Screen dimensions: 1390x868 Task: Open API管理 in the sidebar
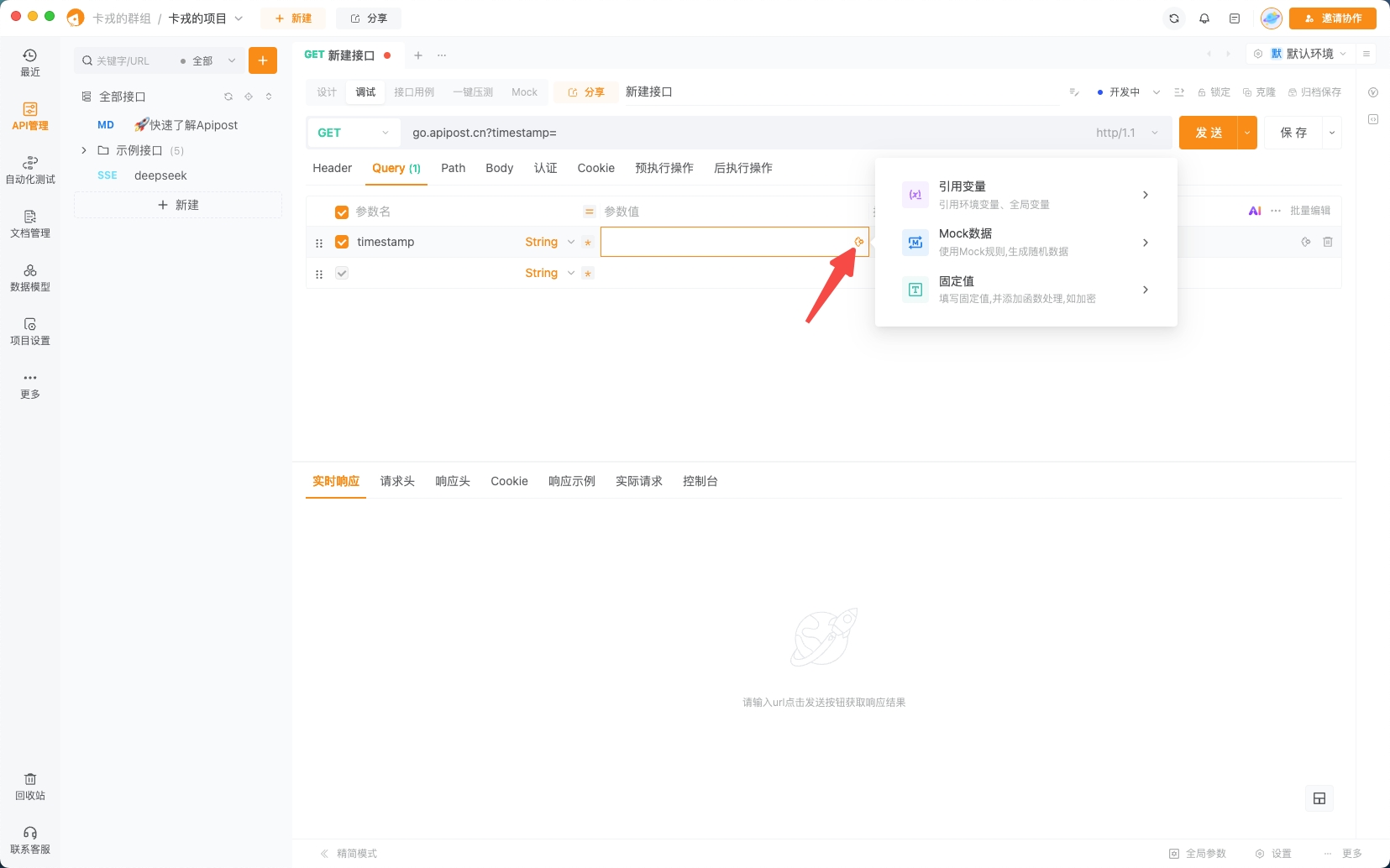click(x=30, y=117)
